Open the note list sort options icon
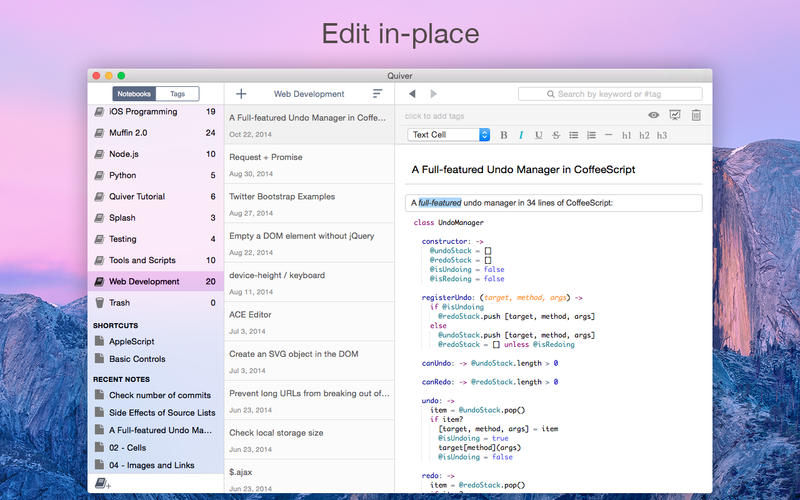The image size is (800, 500). click(377, 94)
